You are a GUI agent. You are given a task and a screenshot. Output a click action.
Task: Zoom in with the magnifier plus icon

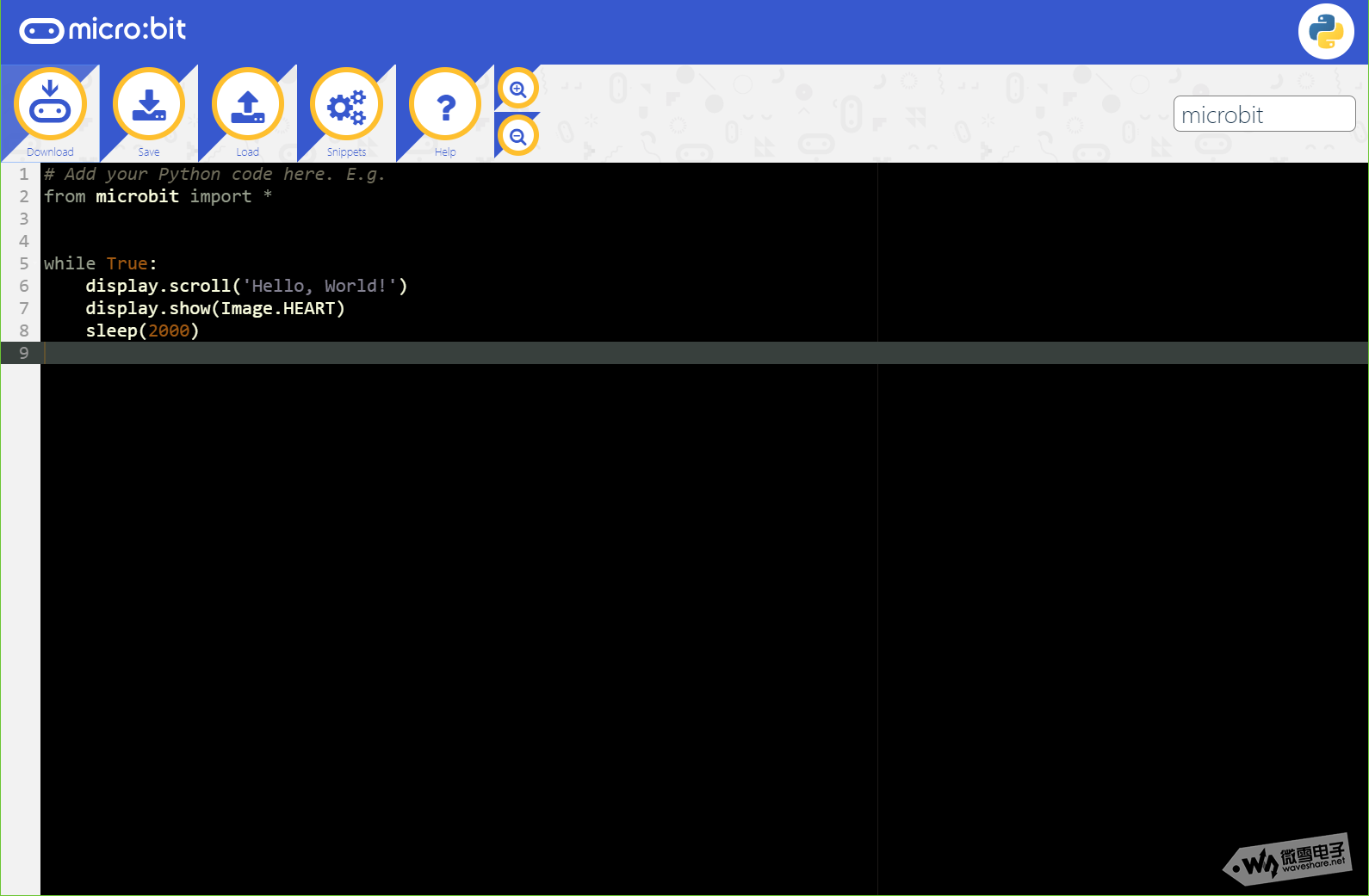click(x=517, y=90)
